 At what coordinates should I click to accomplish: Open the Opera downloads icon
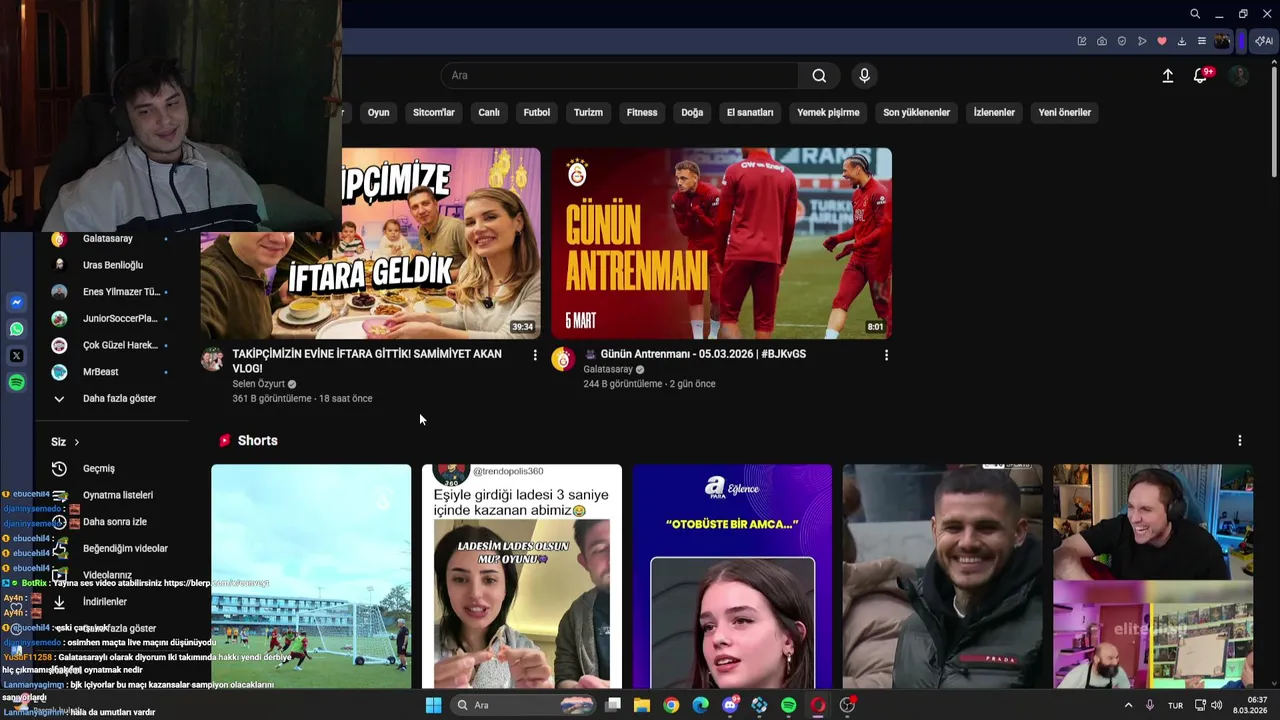[1182, 41]
